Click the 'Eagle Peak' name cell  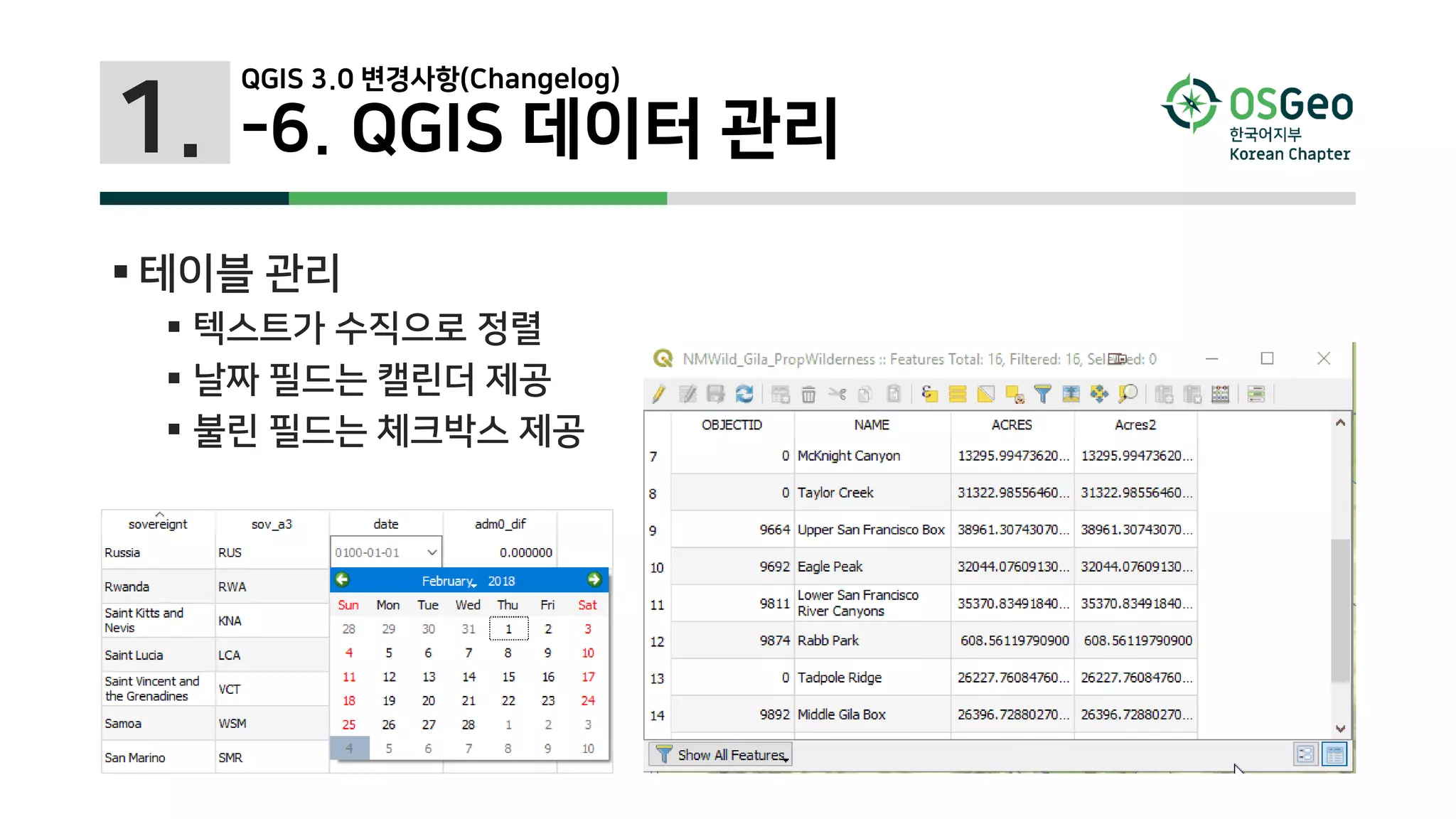872,567
